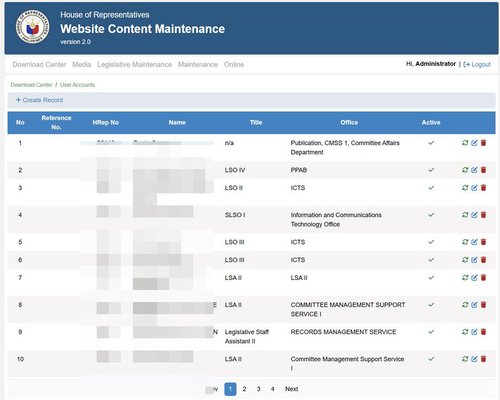Delete the Records Management Service row

[x=483, y=332]
